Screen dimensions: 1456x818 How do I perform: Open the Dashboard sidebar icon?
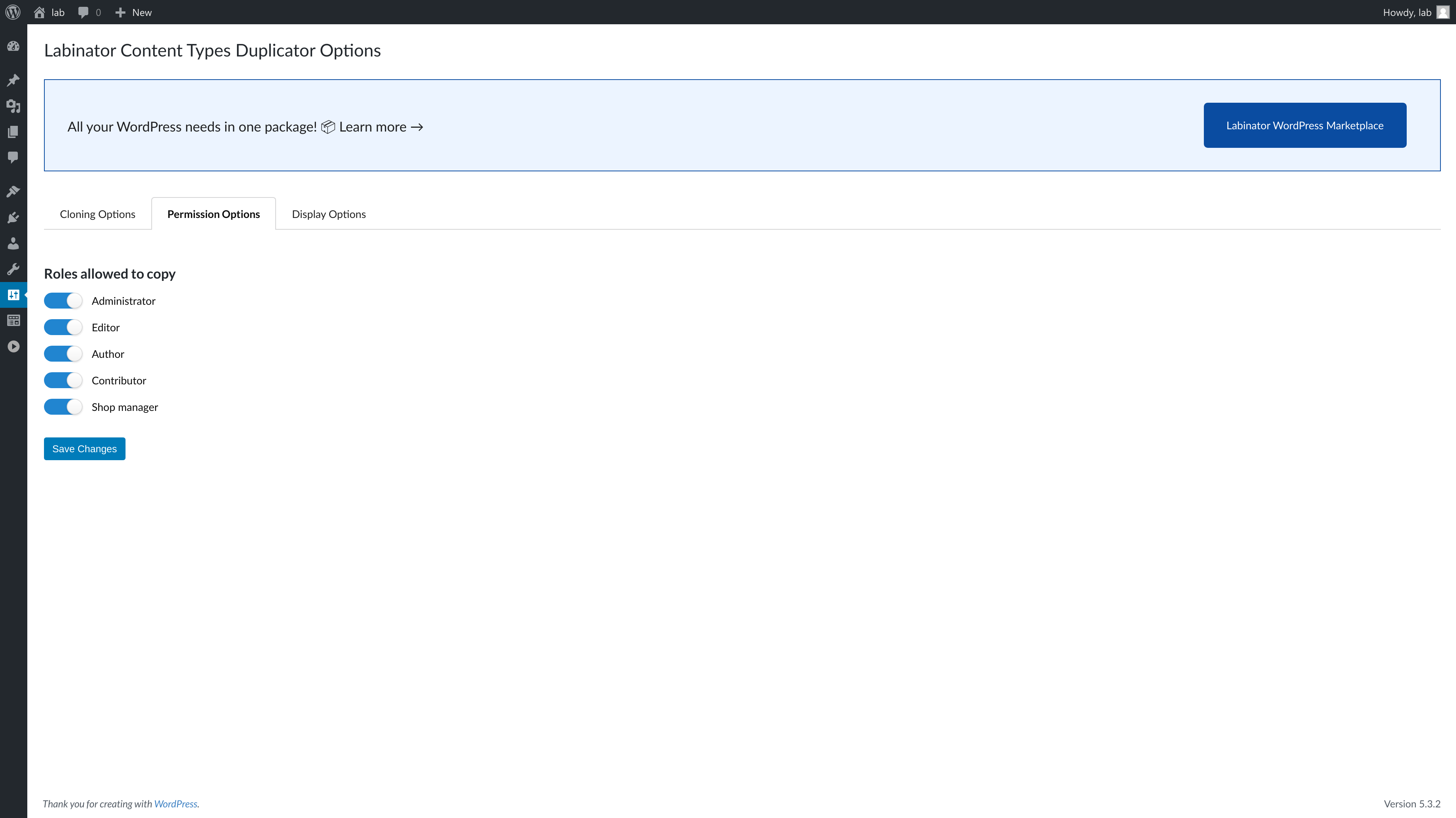[14, 46]
